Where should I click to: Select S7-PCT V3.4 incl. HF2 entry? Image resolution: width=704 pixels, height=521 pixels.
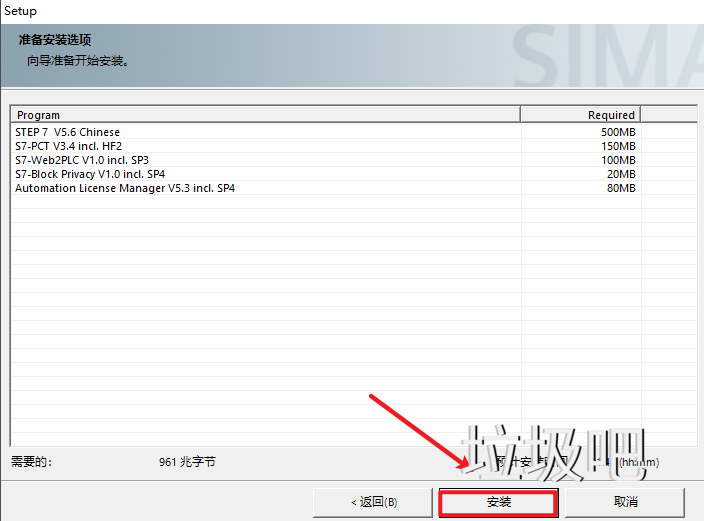[x=68, y=146]
